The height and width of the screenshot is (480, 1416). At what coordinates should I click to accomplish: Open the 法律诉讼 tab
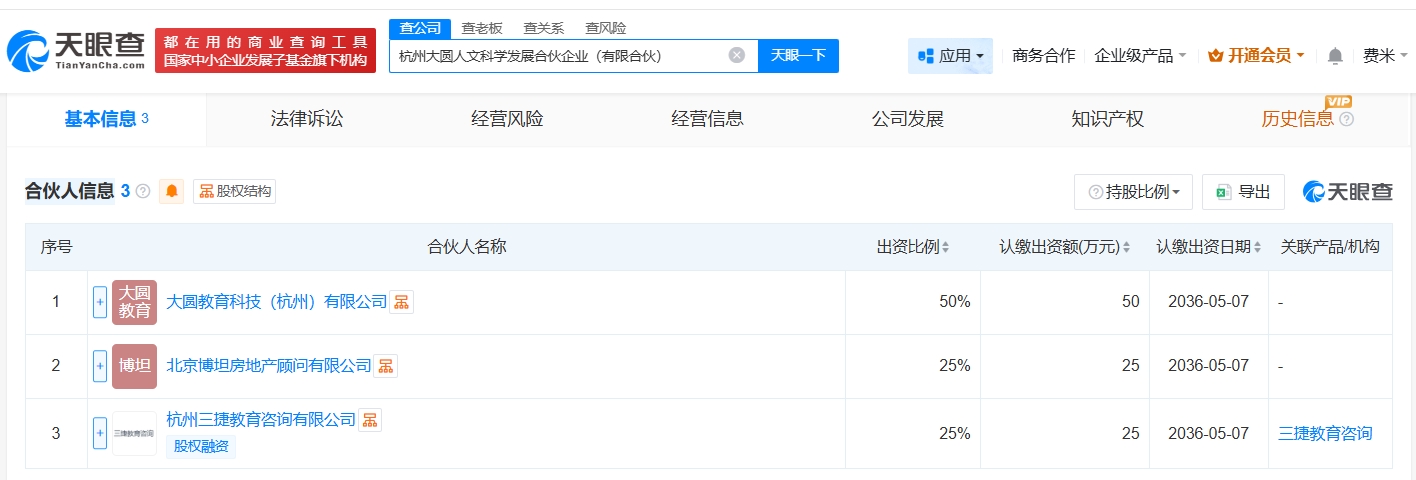tap(307, 119)
